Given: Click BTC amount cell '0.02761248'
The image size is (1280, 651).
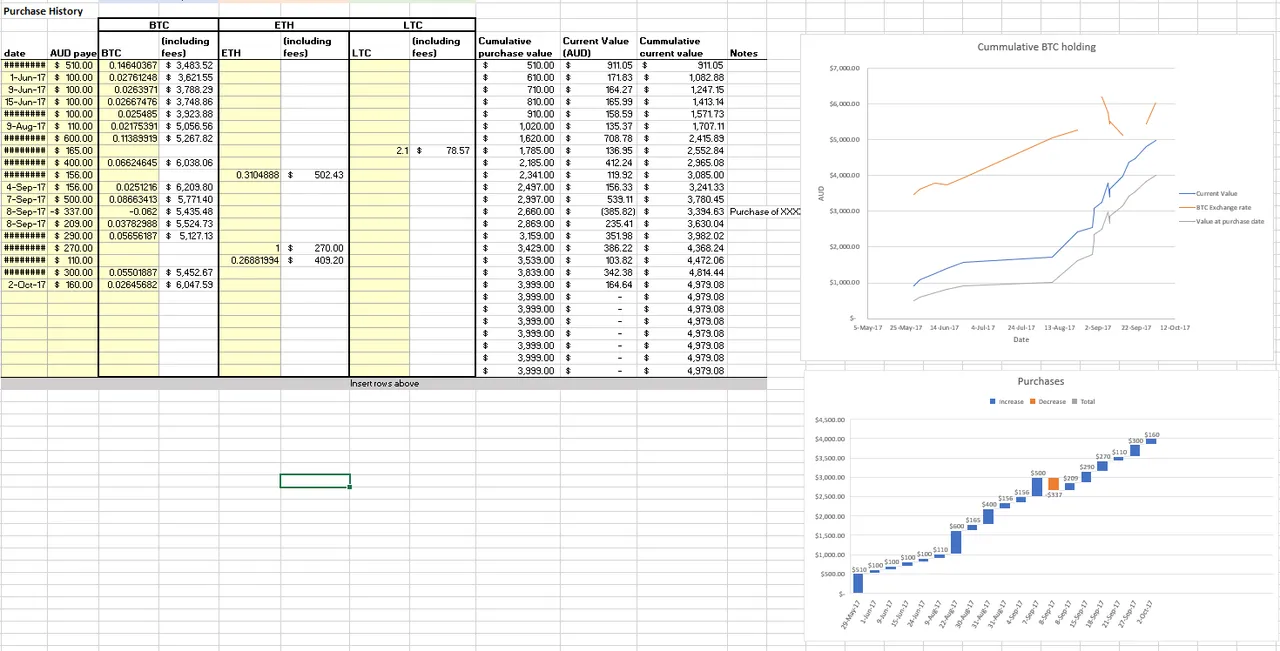Looking at the screenshot, I should (127, 77).
